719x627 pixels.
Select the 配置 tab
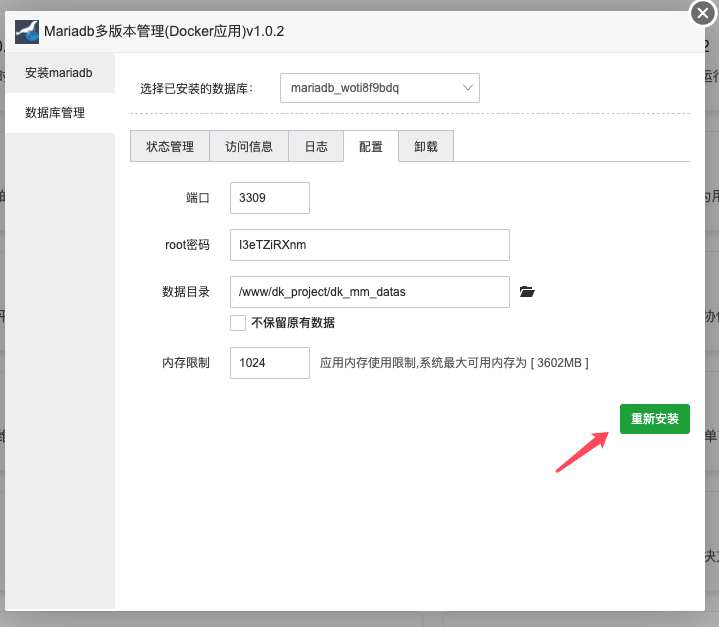[371, 146]
